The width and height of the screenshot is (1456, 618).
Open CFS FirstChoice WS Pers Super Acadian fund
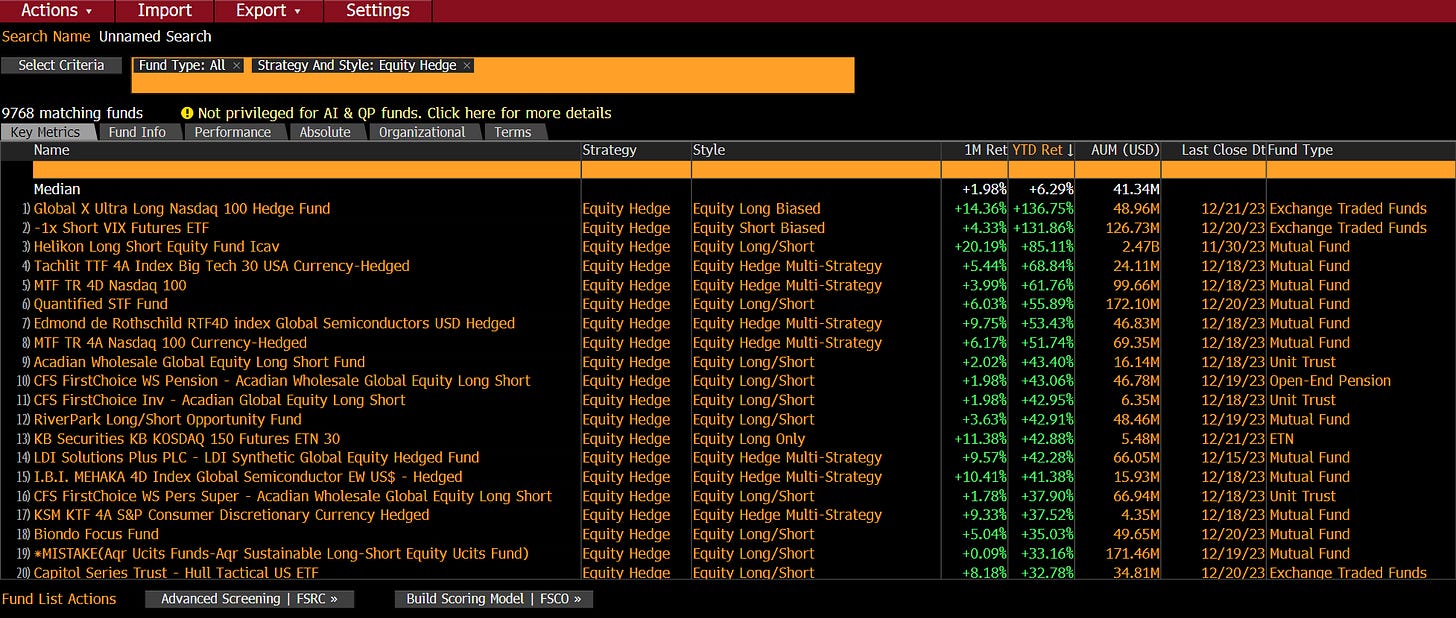coord(293,496)
